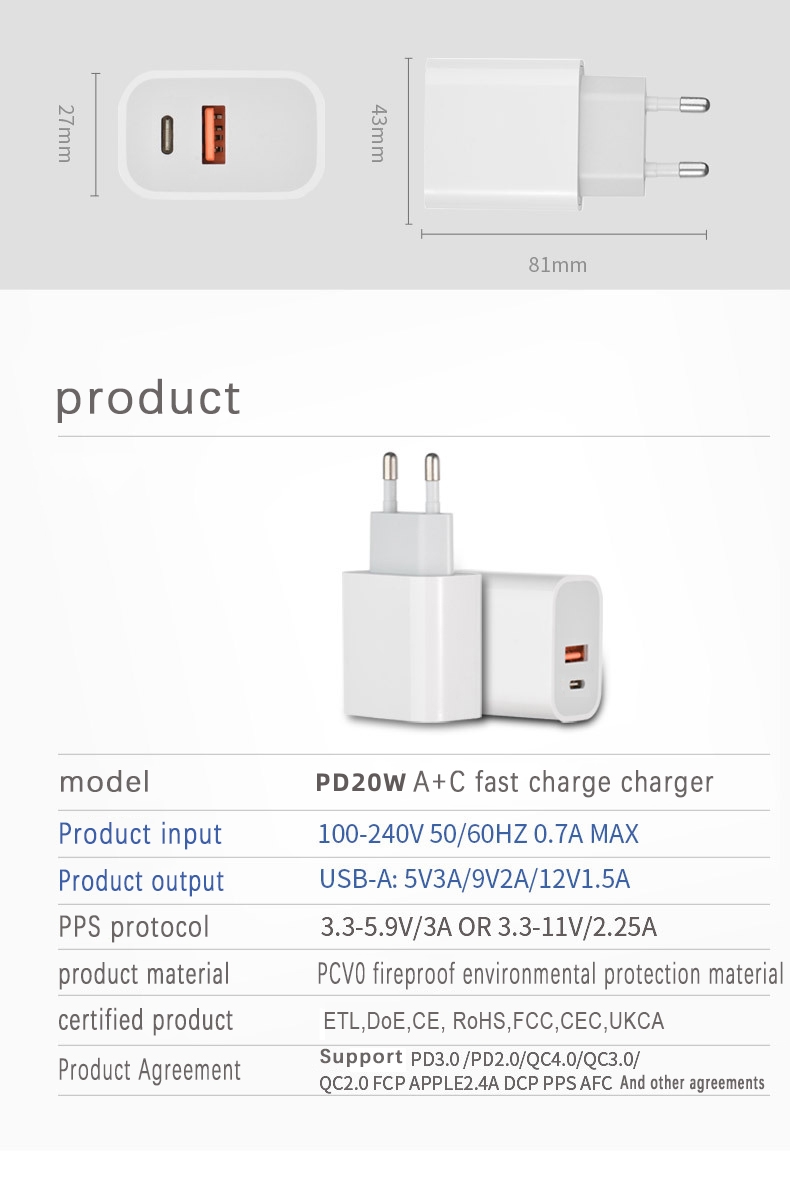Screen dimensions: 790x1178
Task: Click the 27mm height dimension label
Action: [x=64, y=132]
